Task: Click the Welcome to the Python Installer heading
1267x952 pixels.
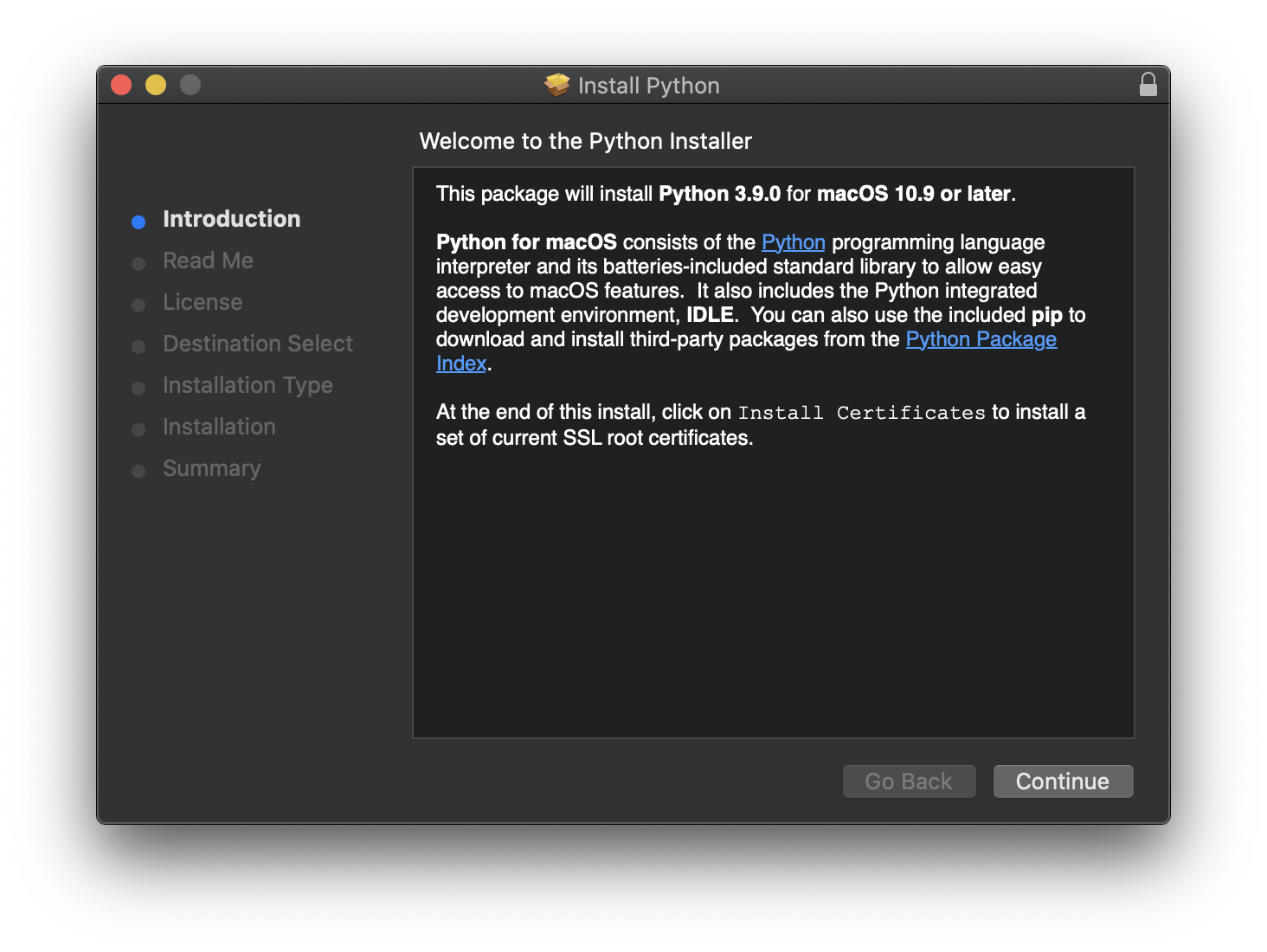Action: point(585,140)
